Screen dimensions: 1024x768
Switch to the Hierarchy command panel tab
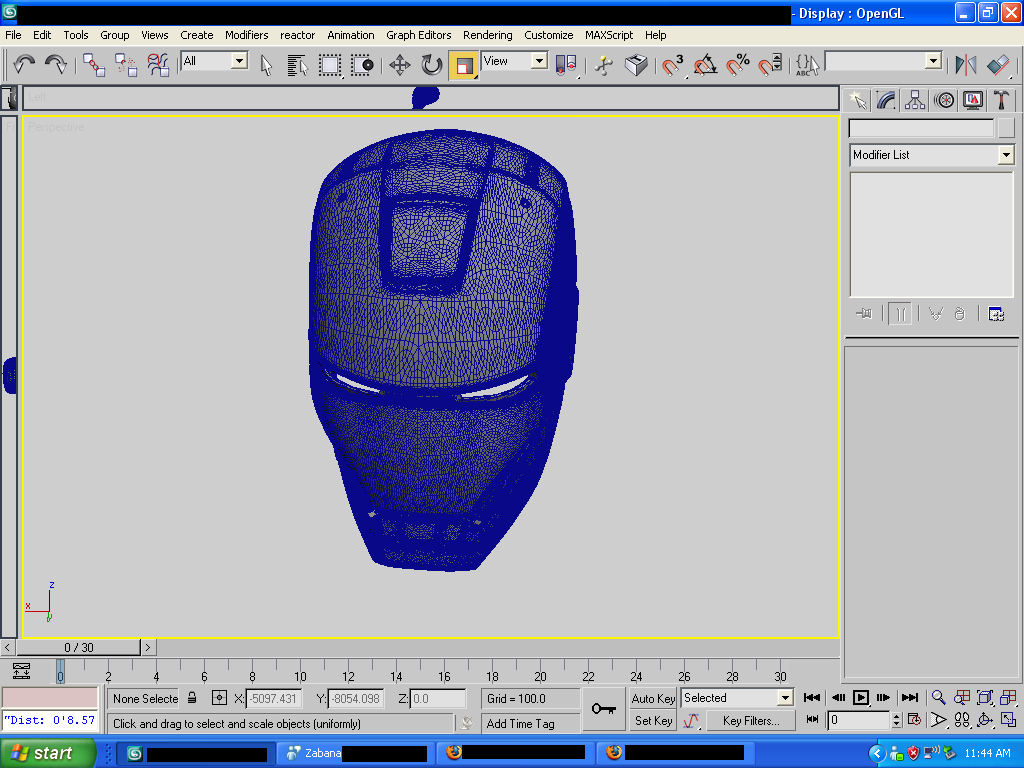(x=915, y=100)
